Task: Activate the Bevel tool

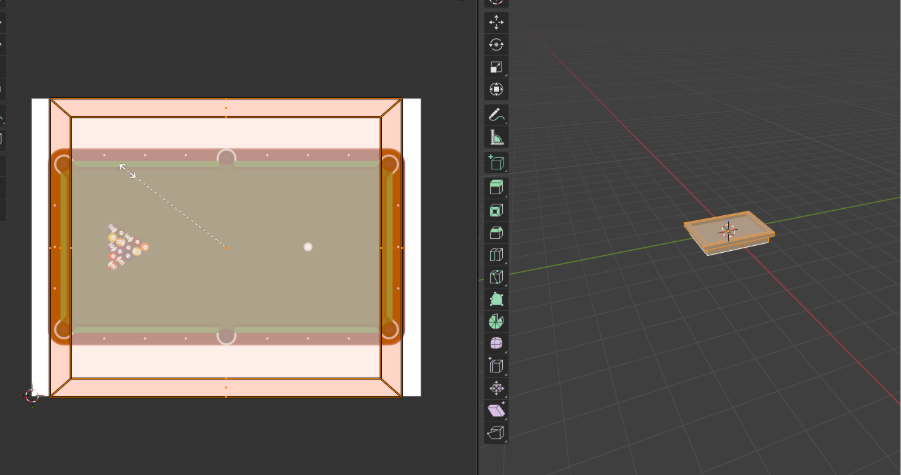Action: click(496, 232)
